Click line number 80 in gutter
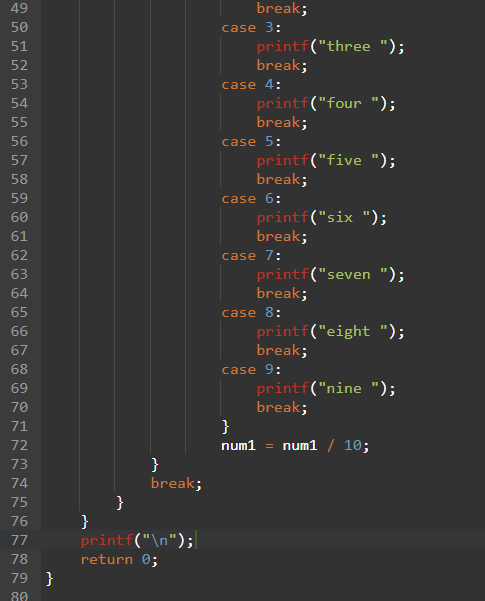This screenshot has width=485, height=601. (x=19, y=596)
